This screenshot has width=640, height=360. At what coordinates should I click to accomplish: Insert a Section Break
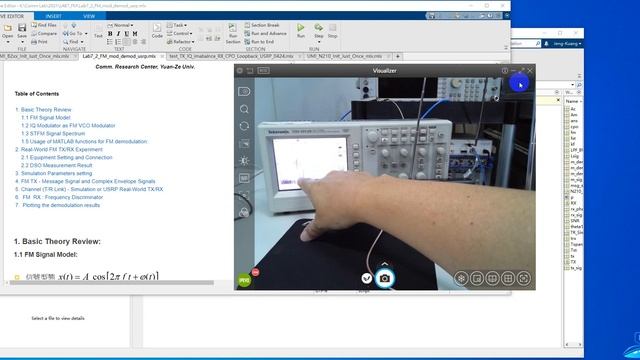tap(262, 25)
